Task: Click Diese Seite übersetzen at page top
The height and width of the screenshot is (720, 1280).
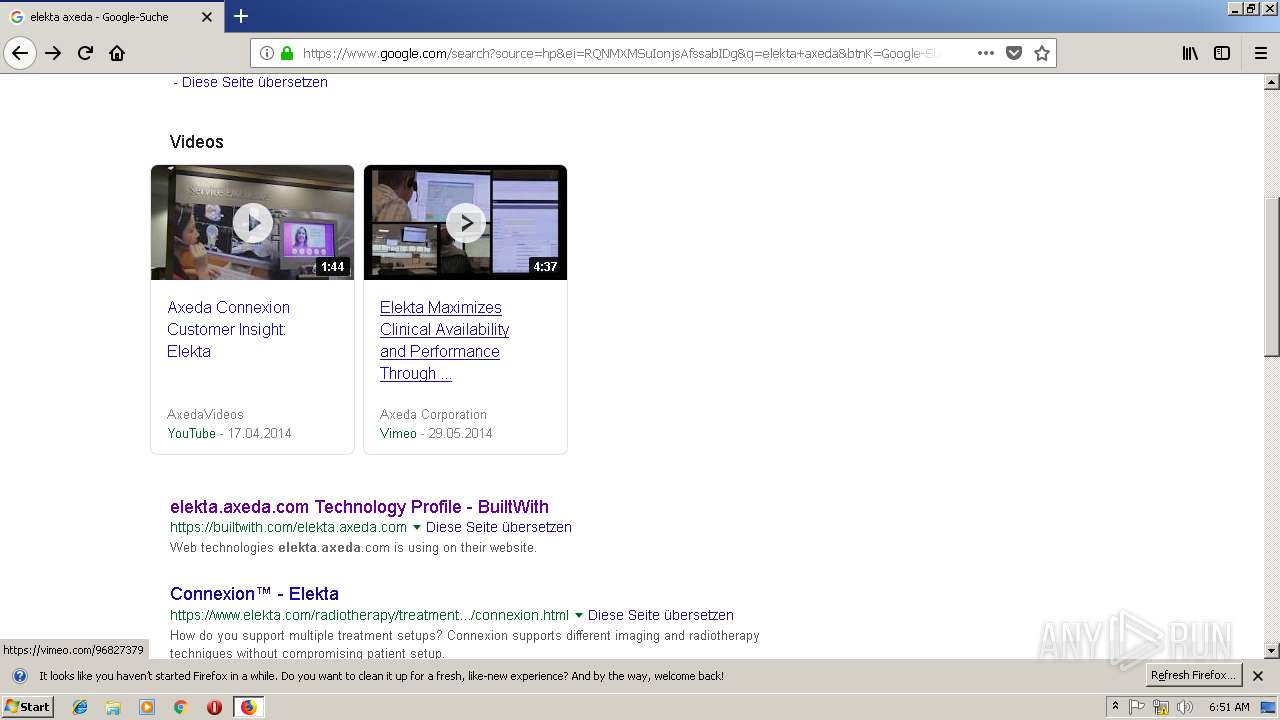Action: point(255,82)
